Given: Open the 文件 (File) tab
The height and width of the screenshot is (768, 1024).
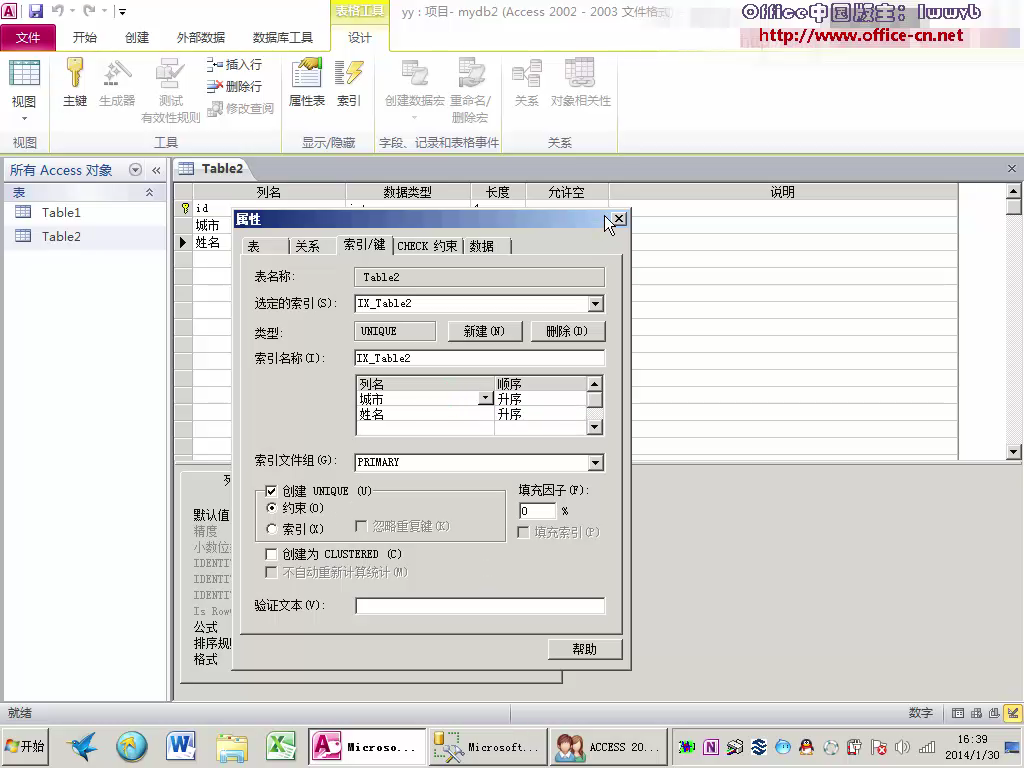Looking at the screenshot, I should pos(28,37).
